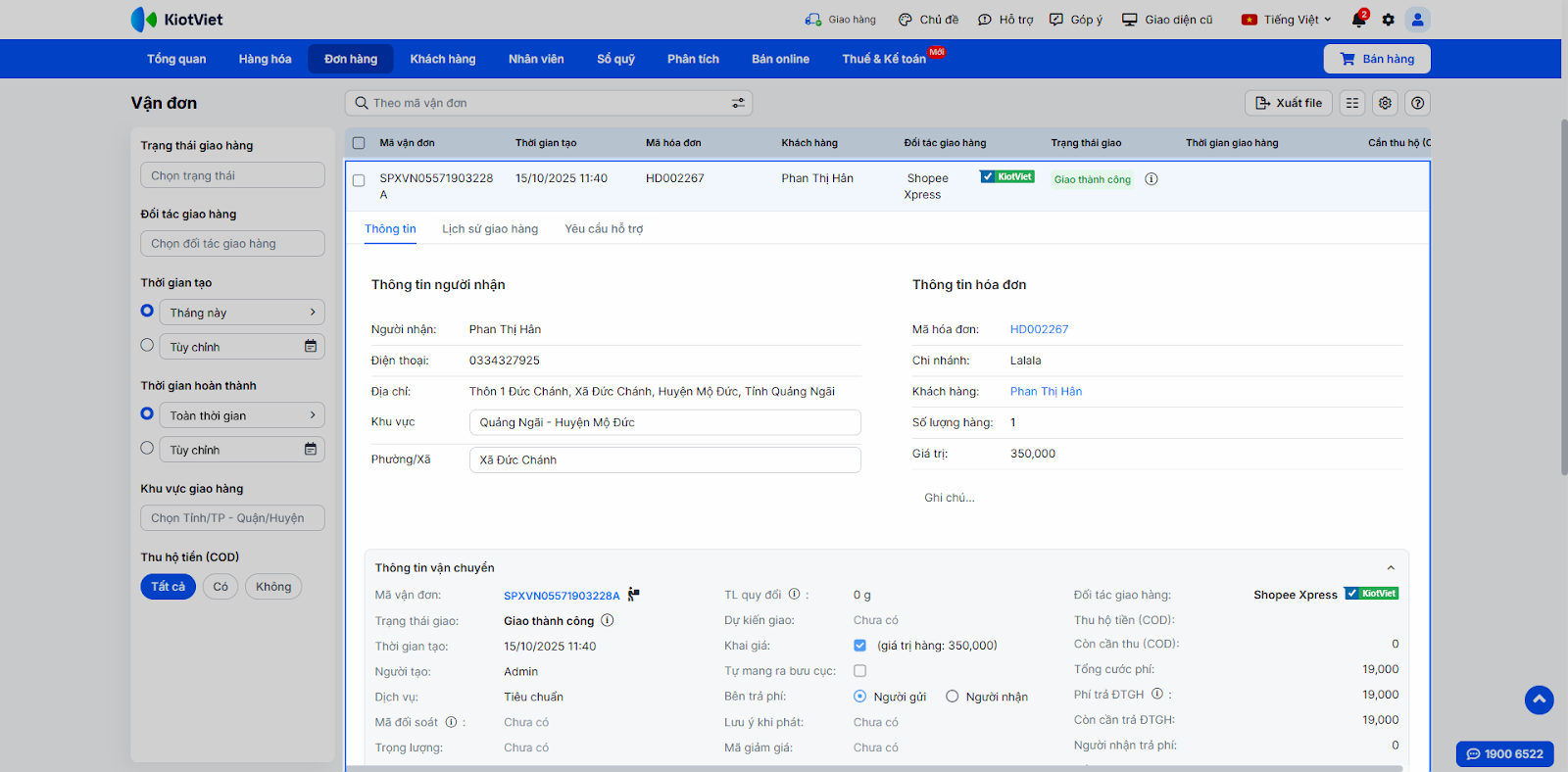The width and height of the screenshot is (1568, 772).
Task: Open the Khách hàng menu
Action: coord(442,59)
